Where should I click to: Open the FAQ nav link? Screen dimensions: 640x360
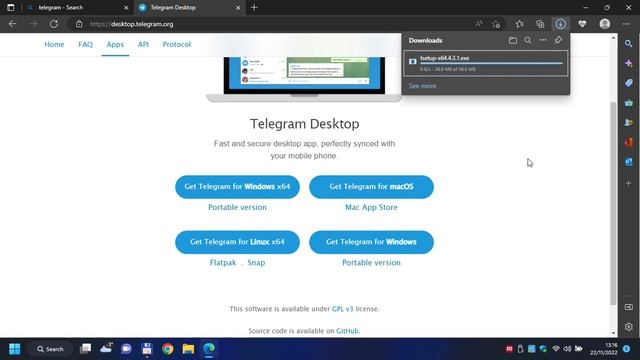85,44
